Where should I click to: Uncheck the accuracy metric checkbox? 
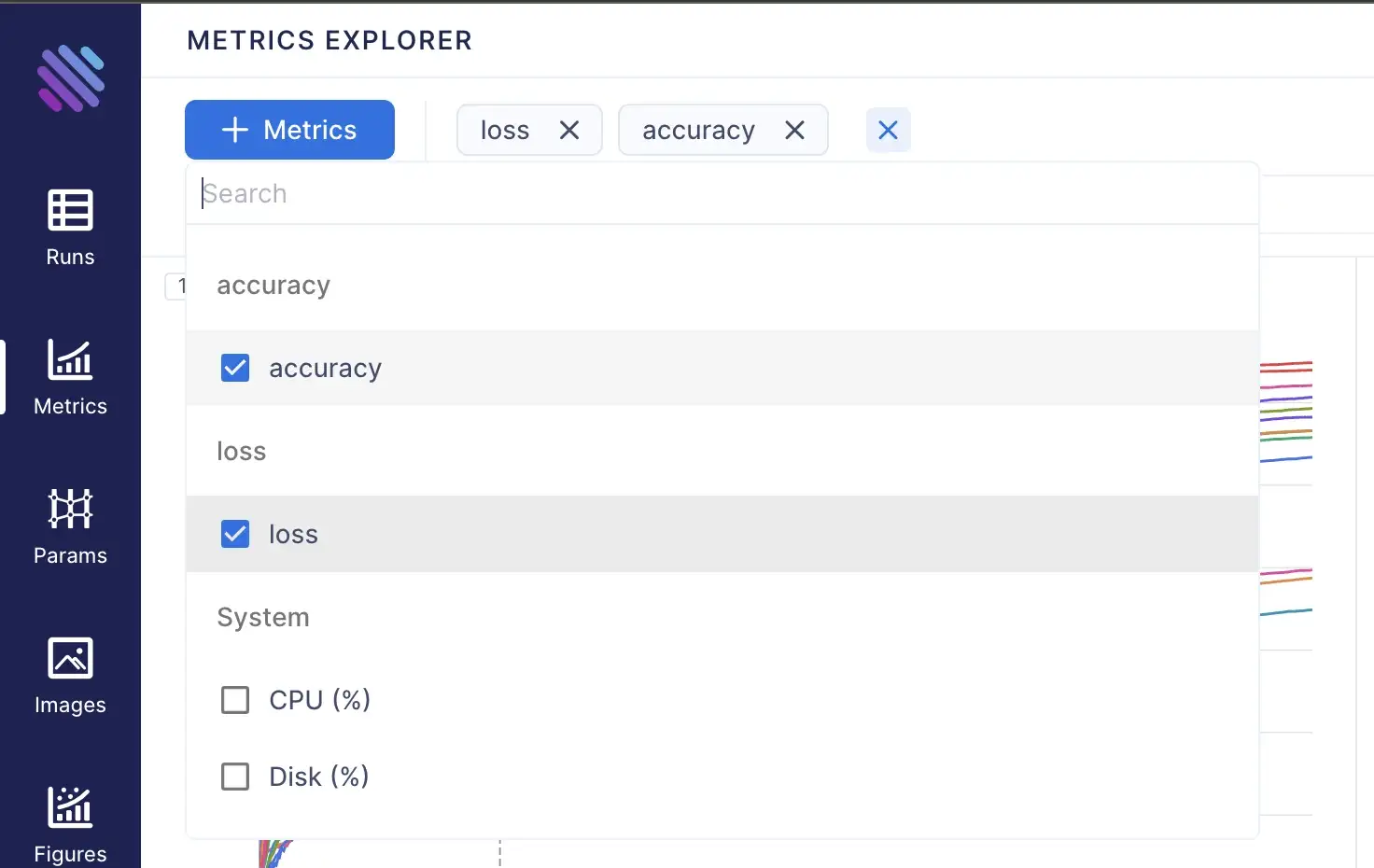pos(235,369)
